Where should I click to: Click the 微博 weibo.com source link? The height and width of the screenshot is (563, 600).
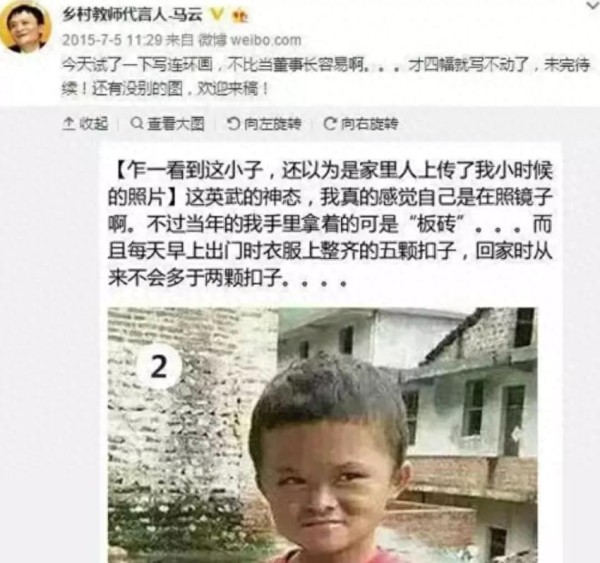pyautogui.click(x=250, y=40)
